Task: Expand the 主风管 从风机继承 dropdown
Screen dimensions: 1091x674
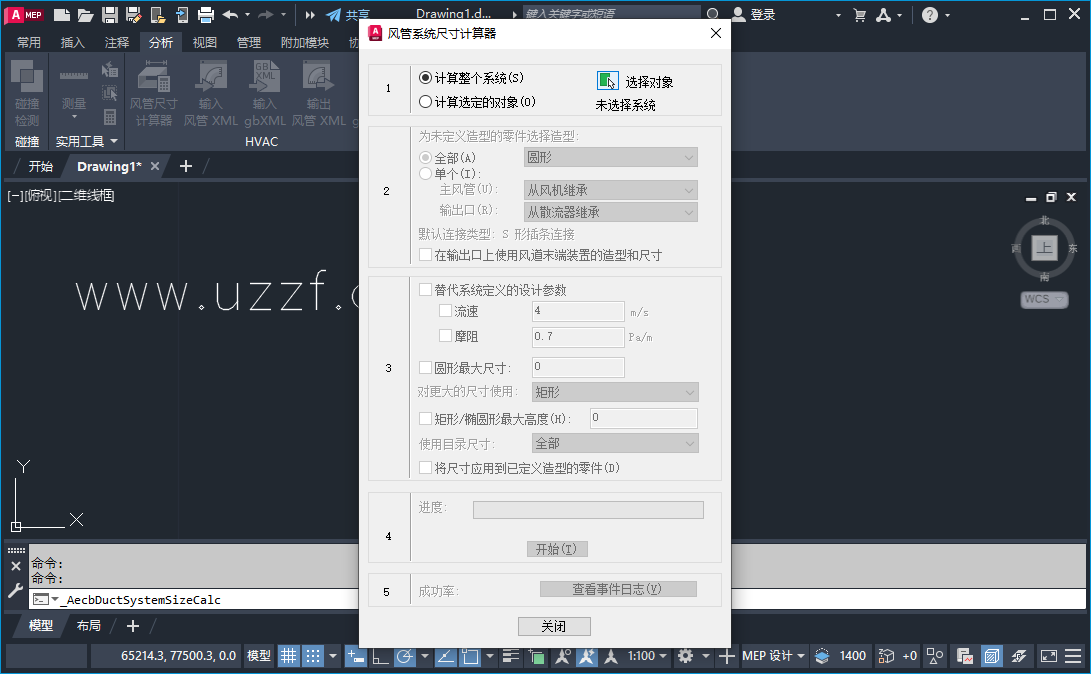Action: pyautogui.click(x=610, y=189)
